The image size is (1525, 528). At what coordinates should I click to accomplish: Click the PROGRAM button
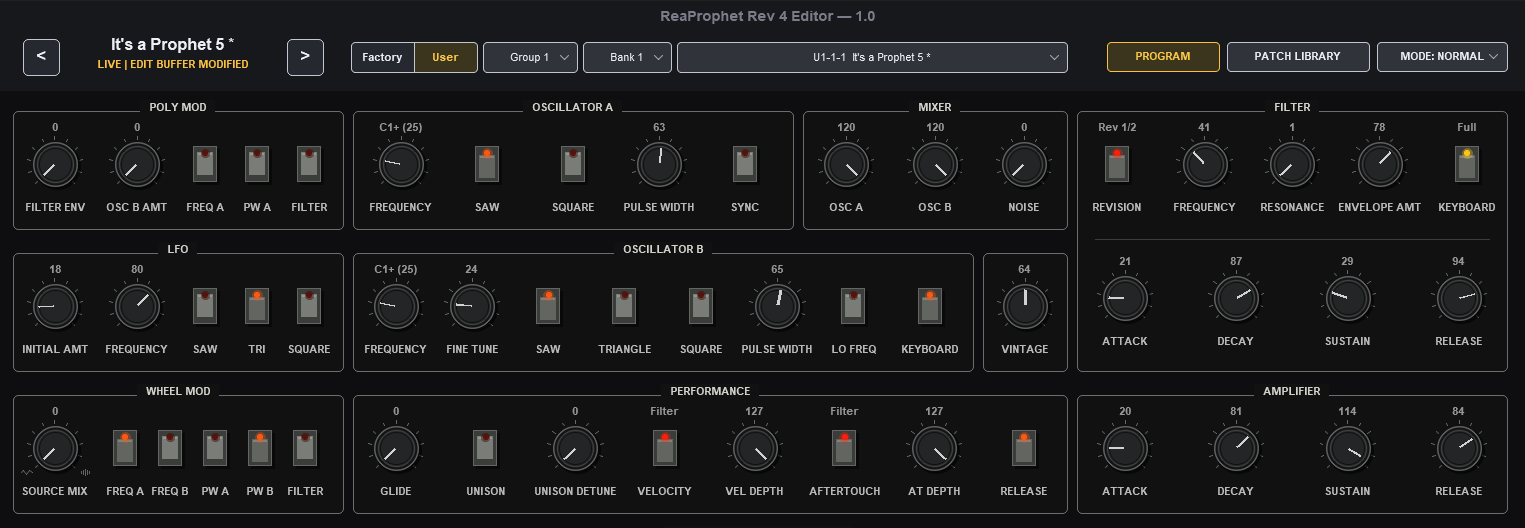pos(1163,56)
